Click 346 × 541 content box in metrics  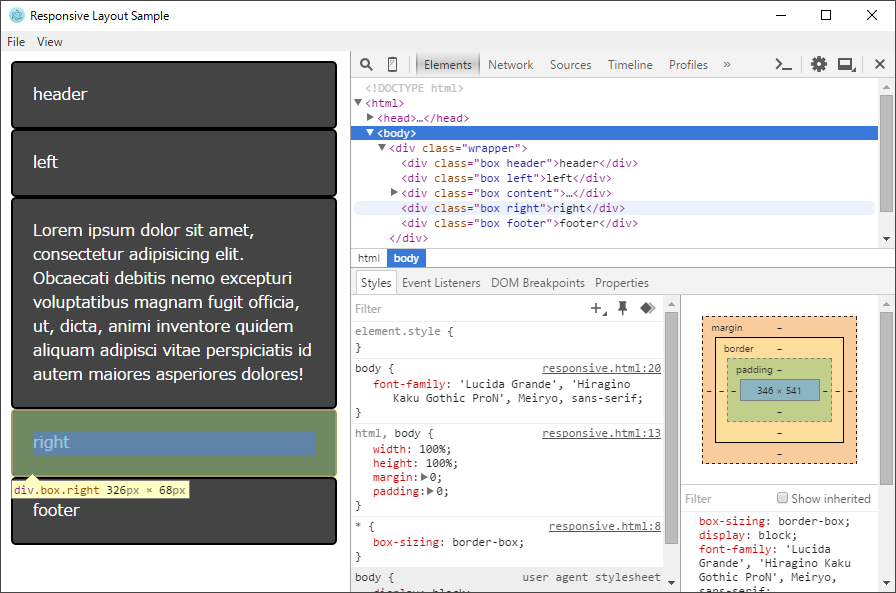pyautogui.click(x=779, y=390)
